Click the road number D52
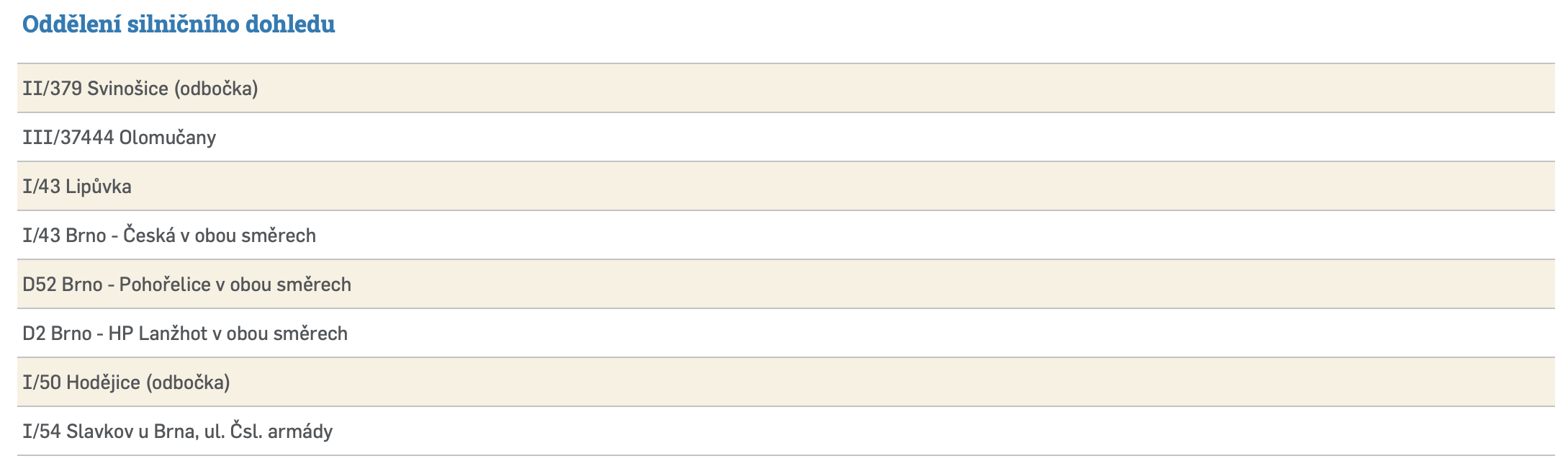The width and height of the screenshot is (1568, 474). [x=40, y=285]
